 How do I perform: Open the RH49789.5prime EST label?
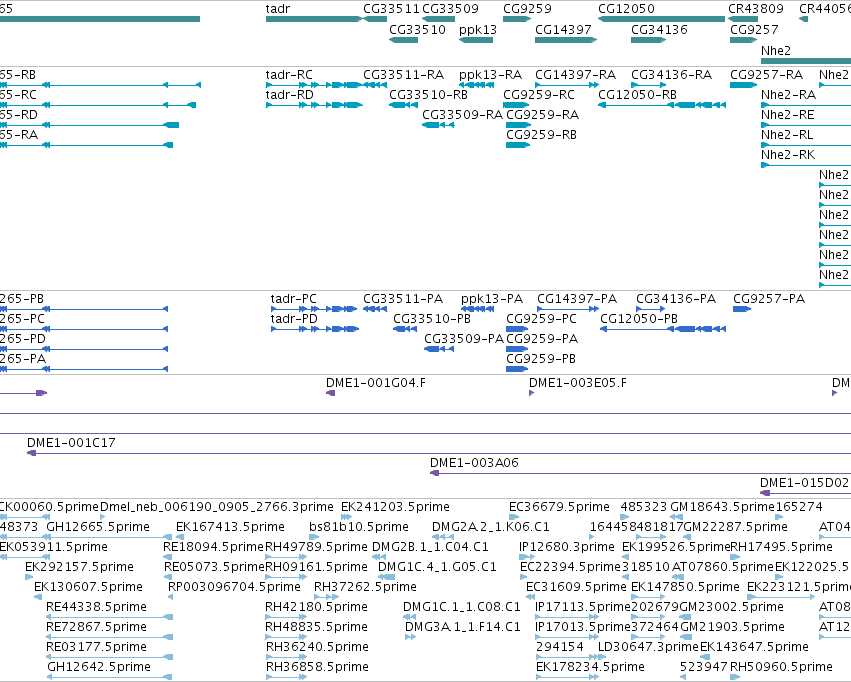click(x=316, y=547)
